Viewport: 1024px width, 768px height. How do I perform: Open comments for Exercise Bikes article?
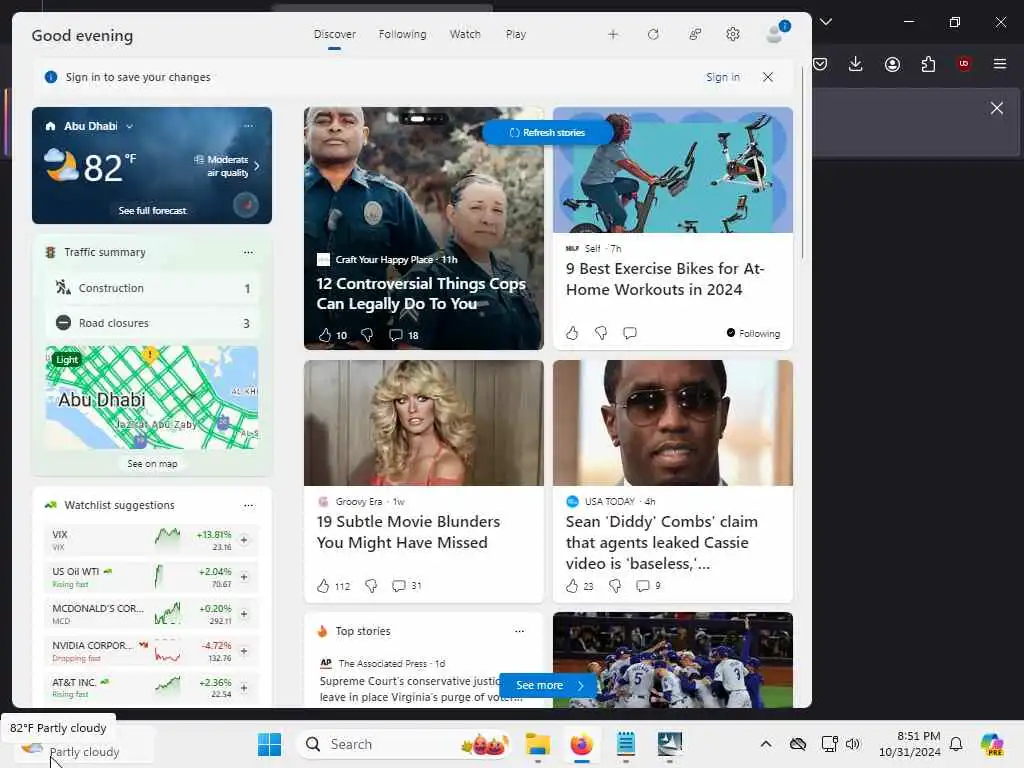tap(630, 333)
